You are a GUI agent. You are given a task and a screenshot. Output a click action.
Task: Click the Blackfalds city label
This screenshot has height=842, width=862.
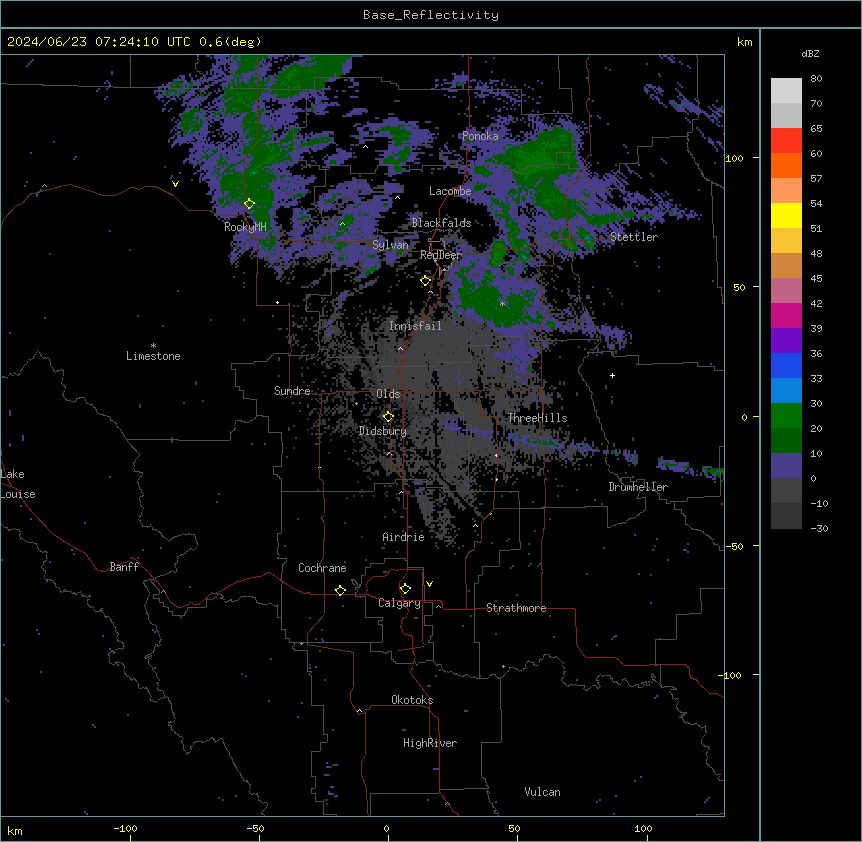441,223
